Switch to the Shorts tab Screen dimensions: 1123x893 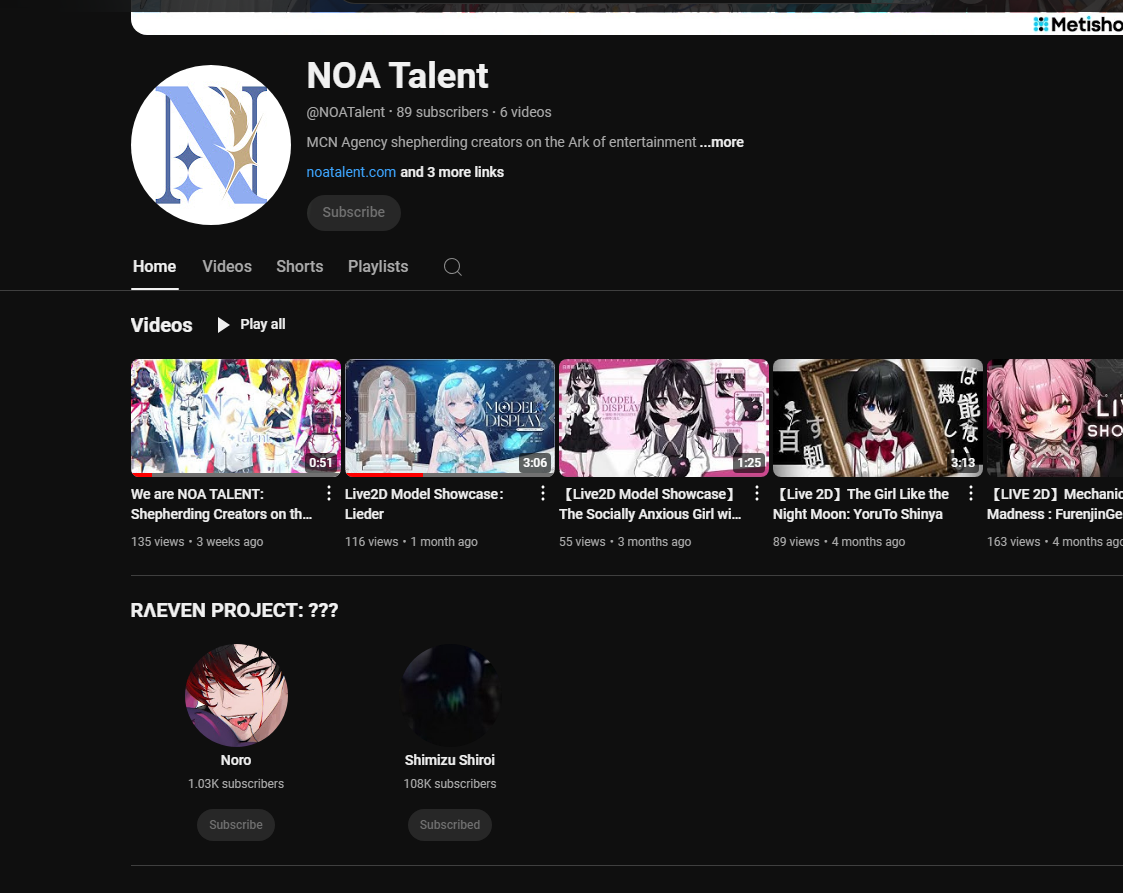pos(299,266)
